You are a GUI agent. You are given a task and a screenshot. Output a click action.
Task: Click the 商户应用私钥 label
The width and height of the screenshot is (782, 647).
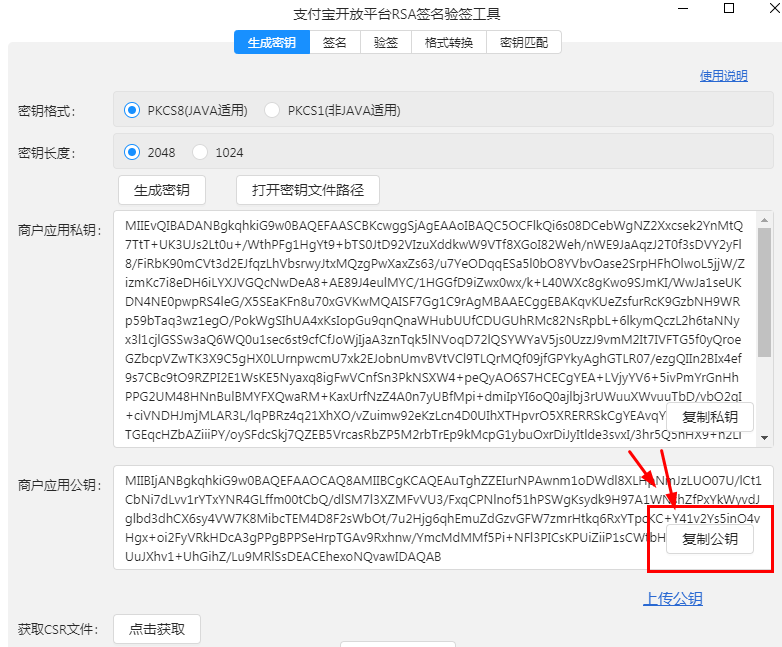click(60, 230)
